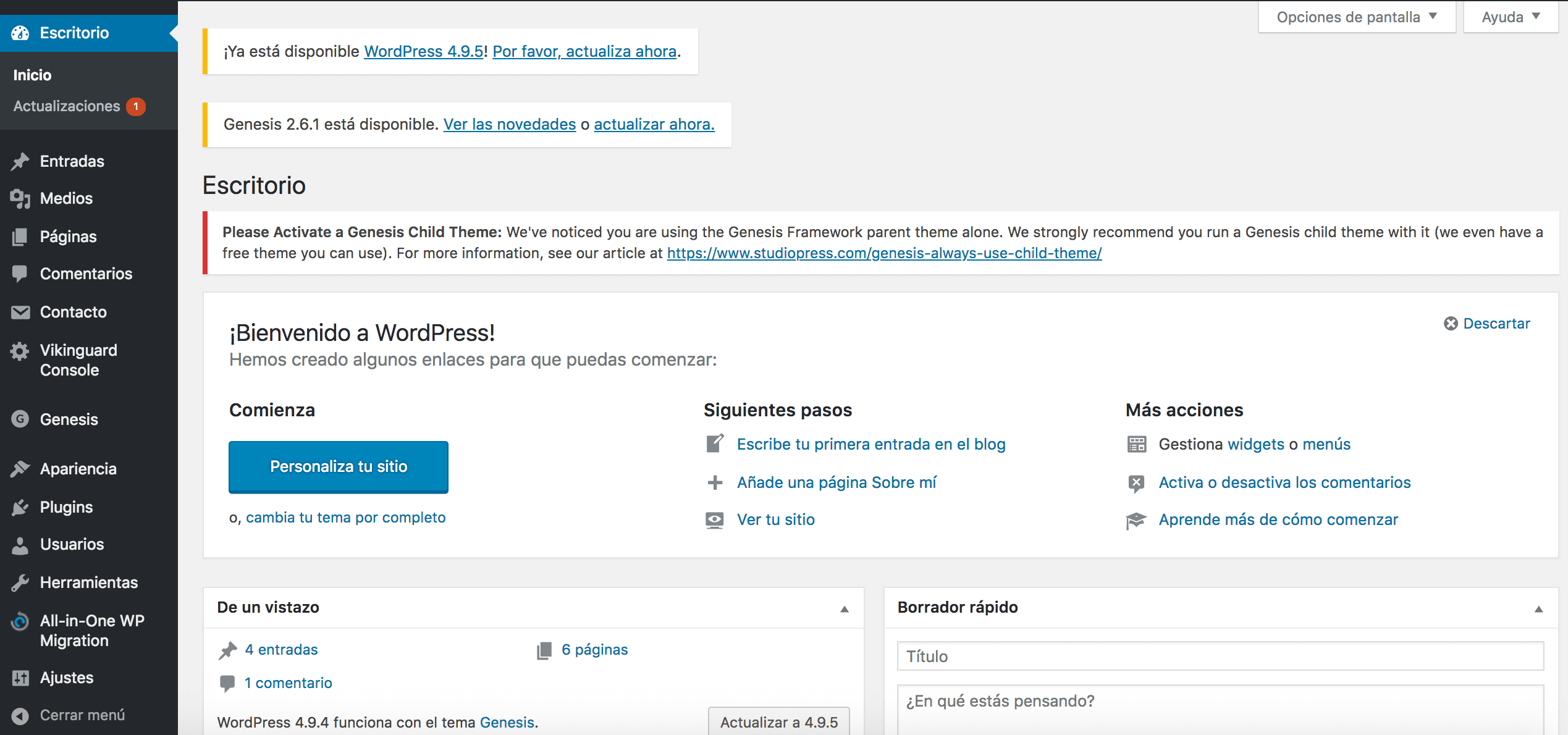Click the screen icon beside Ver tu sitio
The image size is (1568, 735).
click(x=715, y=520)
